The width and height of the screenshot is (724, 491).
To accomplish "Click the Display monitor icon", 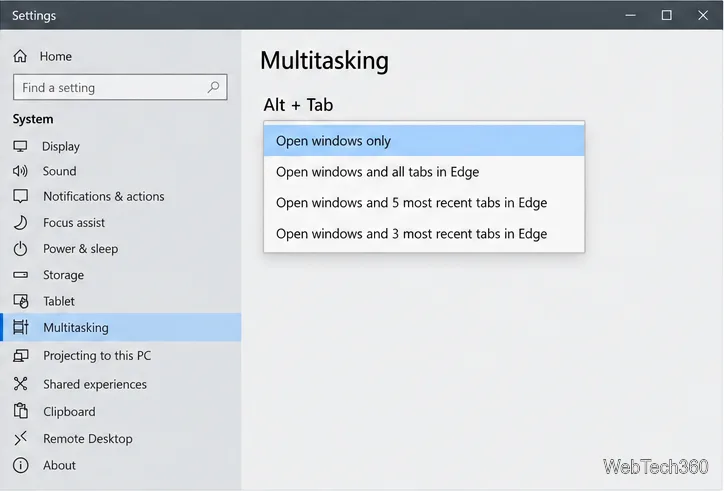I will point(20,146).
